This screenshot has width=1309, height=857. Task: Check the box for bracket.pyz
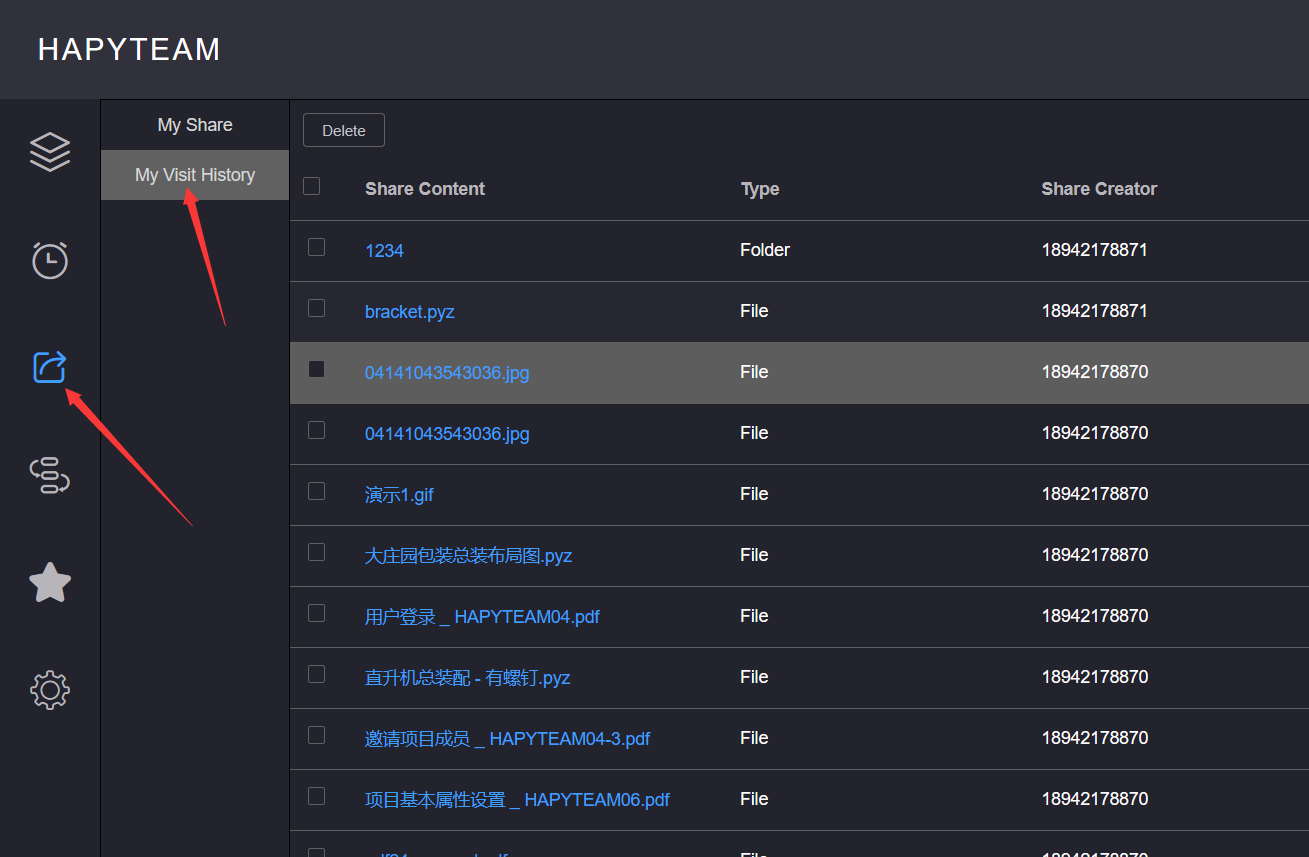click(x=317, y=308)
